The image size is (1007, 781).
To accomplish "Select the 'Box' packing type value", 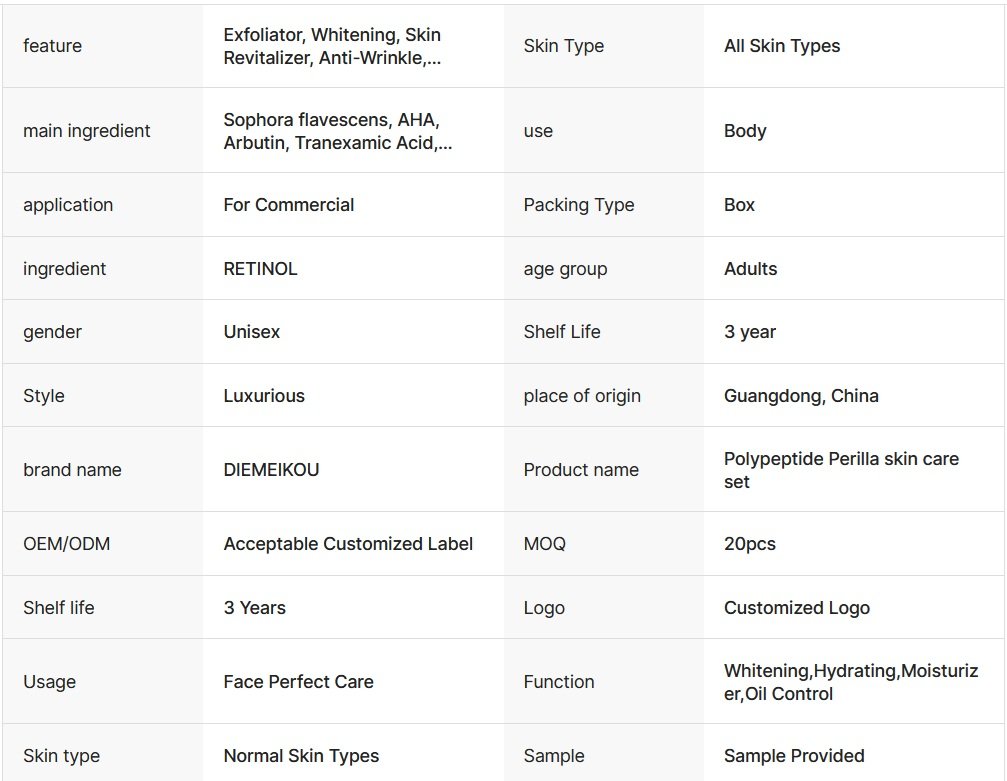I will (x=739, y=205).
